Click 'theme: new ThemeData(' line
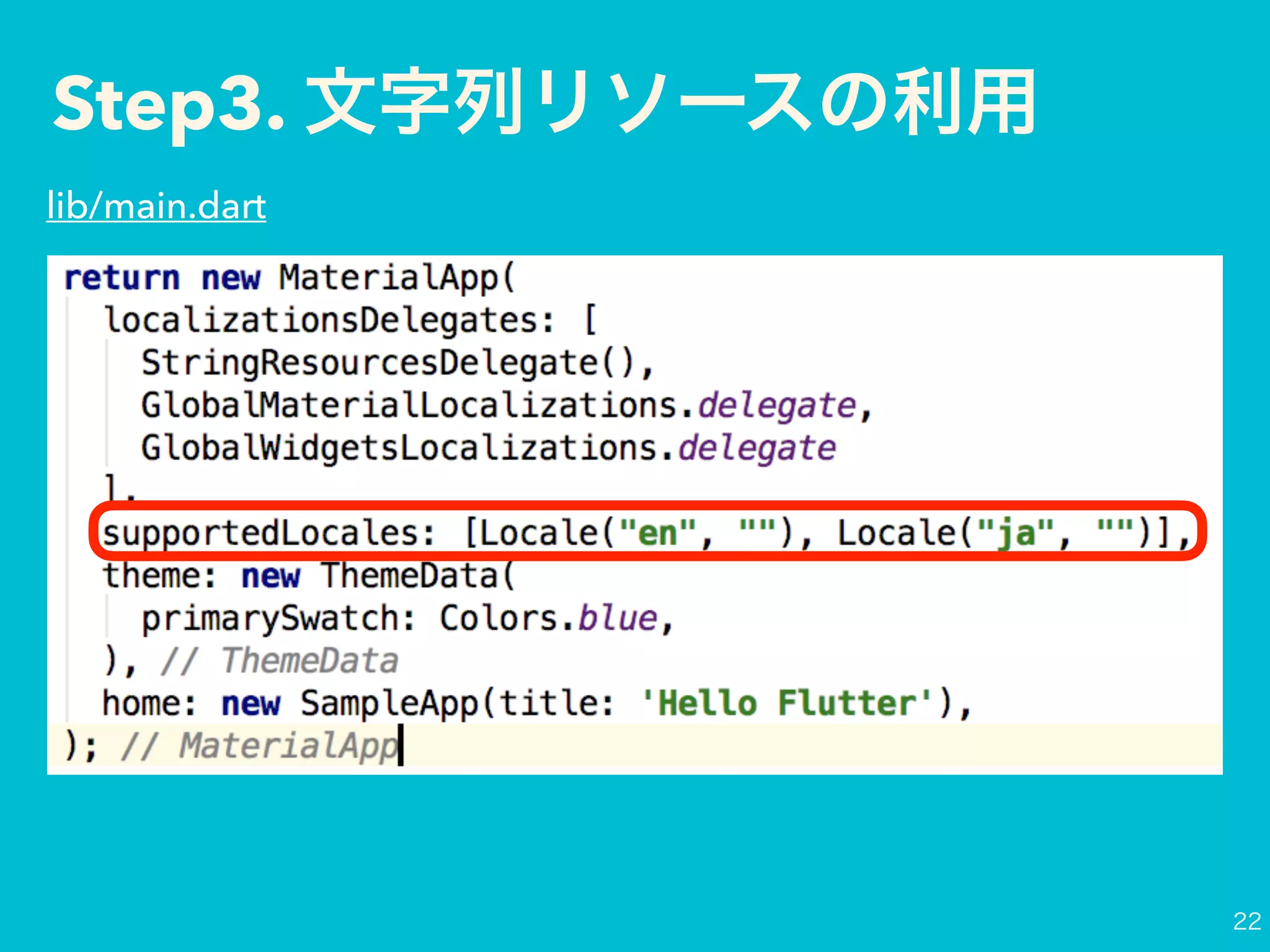The height and width of the screenshot is (952, 1270). click(x=309, y=576)
